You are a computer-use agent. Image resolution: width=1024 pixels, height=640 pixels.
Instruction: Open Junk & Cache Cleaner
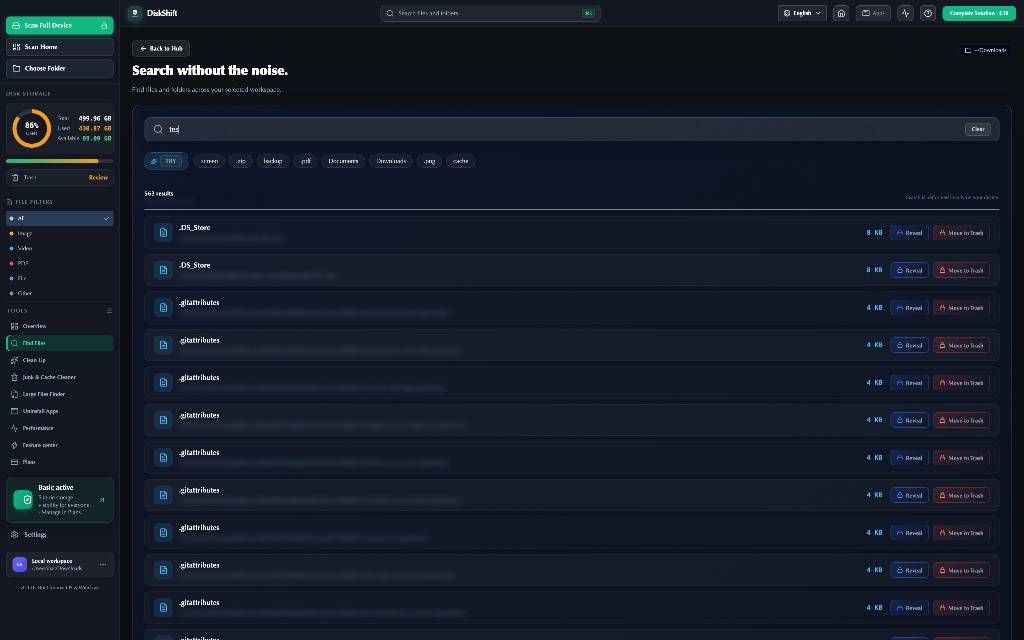click(59, 377)
